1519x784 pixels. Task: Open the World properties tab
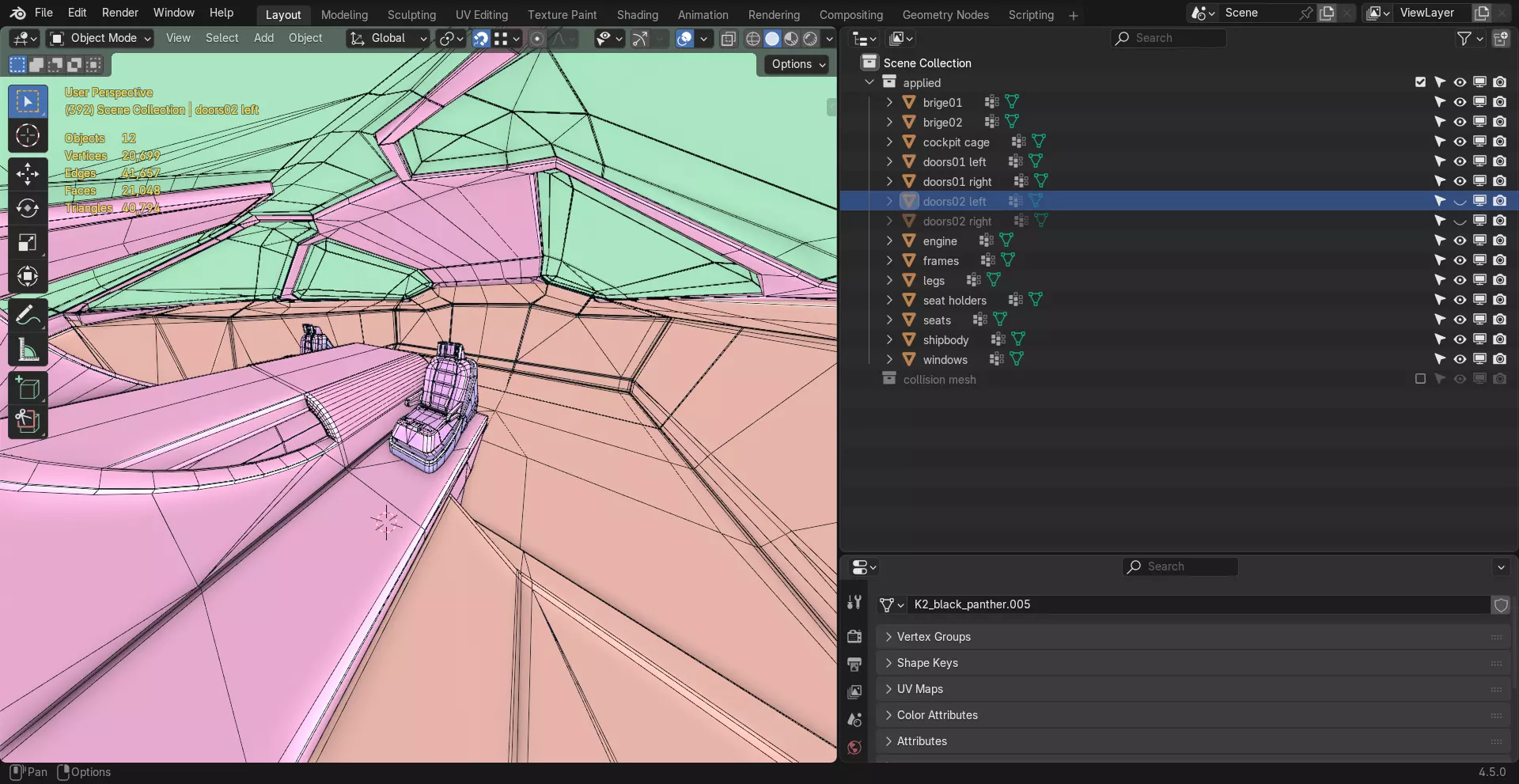click(854, 748)
